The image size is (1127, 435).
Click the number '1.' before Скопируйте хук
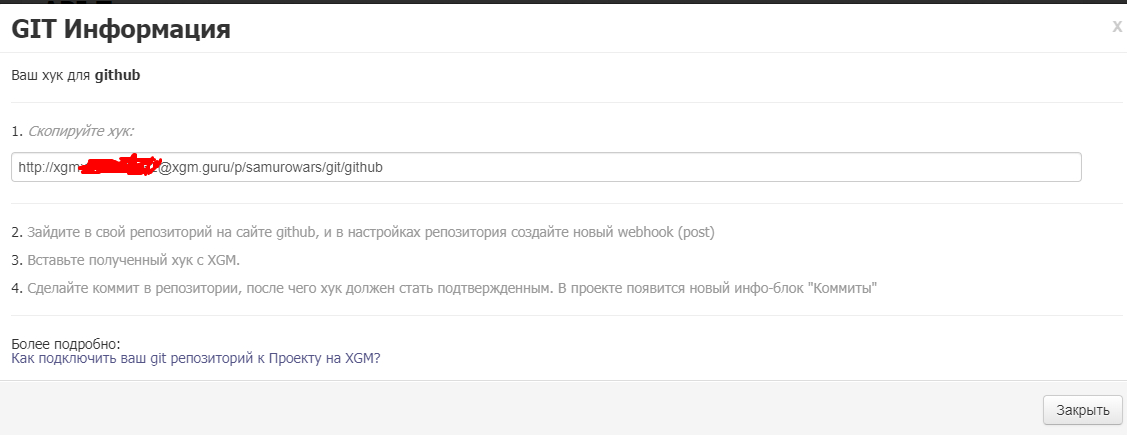pyautogui.click(x=17, y=131)
